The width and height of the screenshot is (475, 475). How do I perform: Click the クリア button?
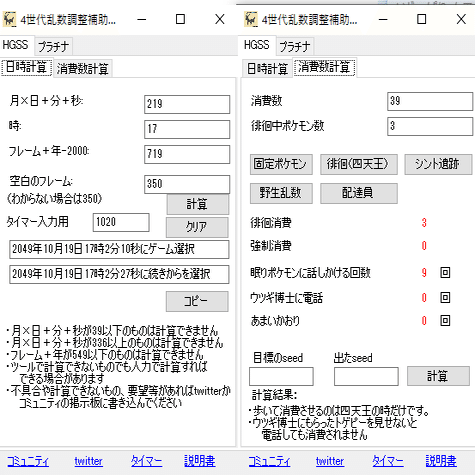click(197, 227)
